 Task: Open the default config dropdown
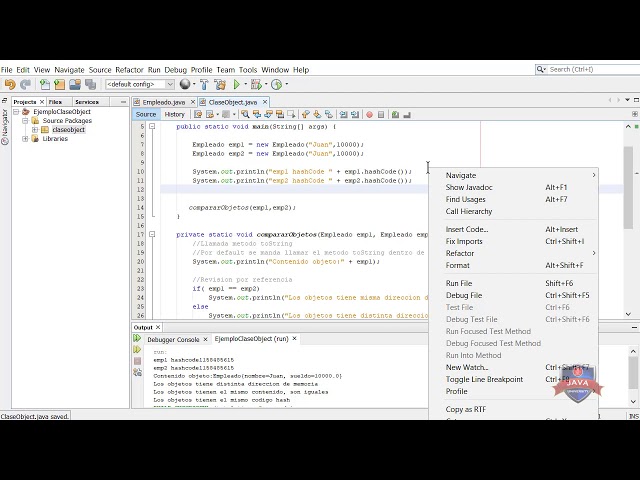[x=140, y=84]
